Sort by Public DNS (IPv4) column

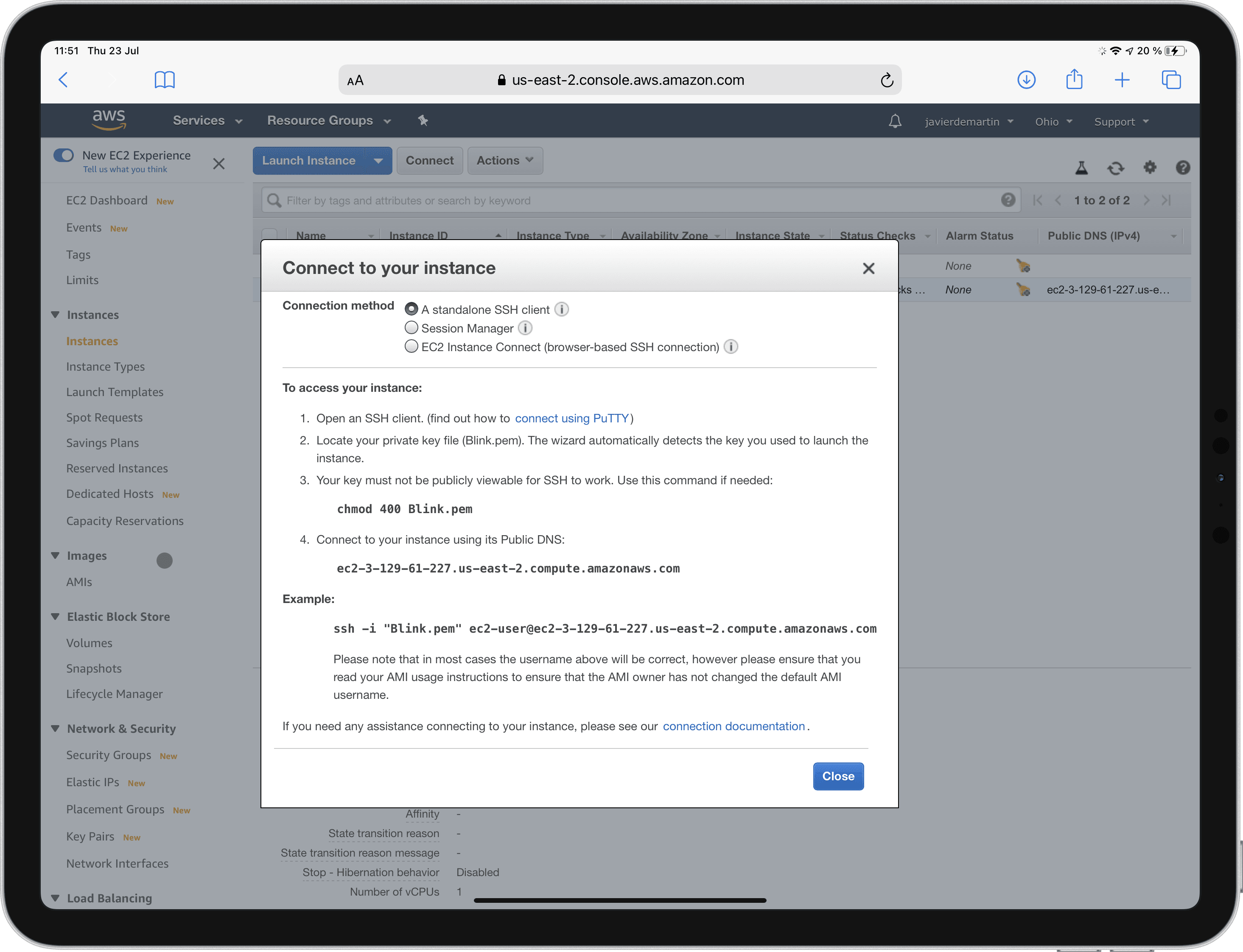[1093, 236]
